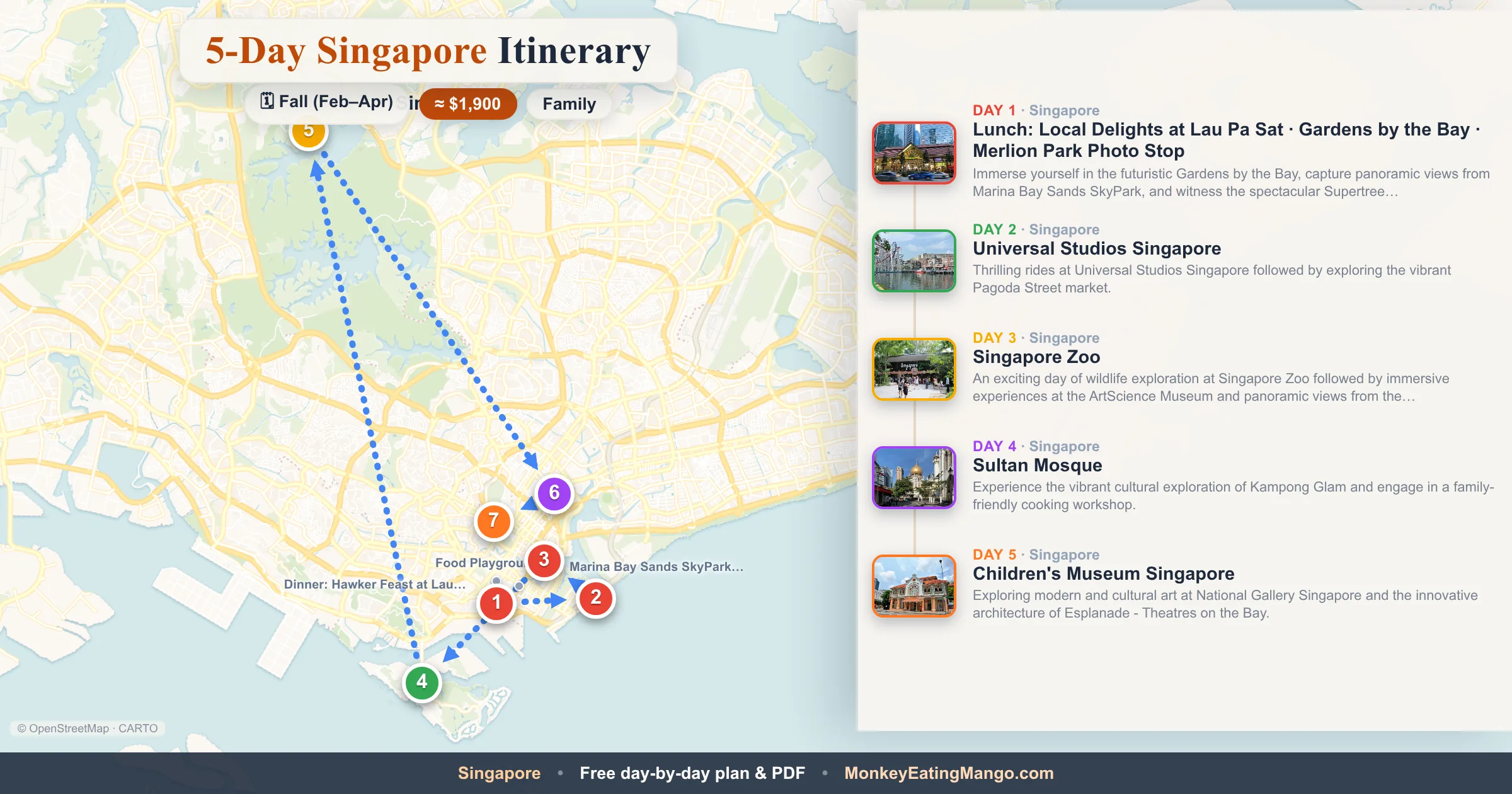Click the DAY 5 label
This screenshot has width=1512, height=794.
[x=994, y=555]
